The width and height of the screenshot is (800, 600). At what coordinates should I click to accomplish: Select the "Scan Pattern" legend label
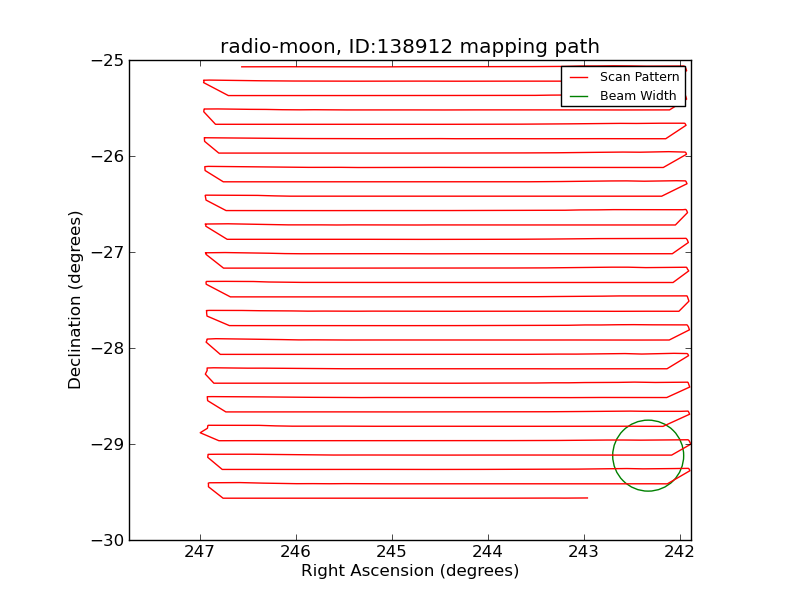639,77
